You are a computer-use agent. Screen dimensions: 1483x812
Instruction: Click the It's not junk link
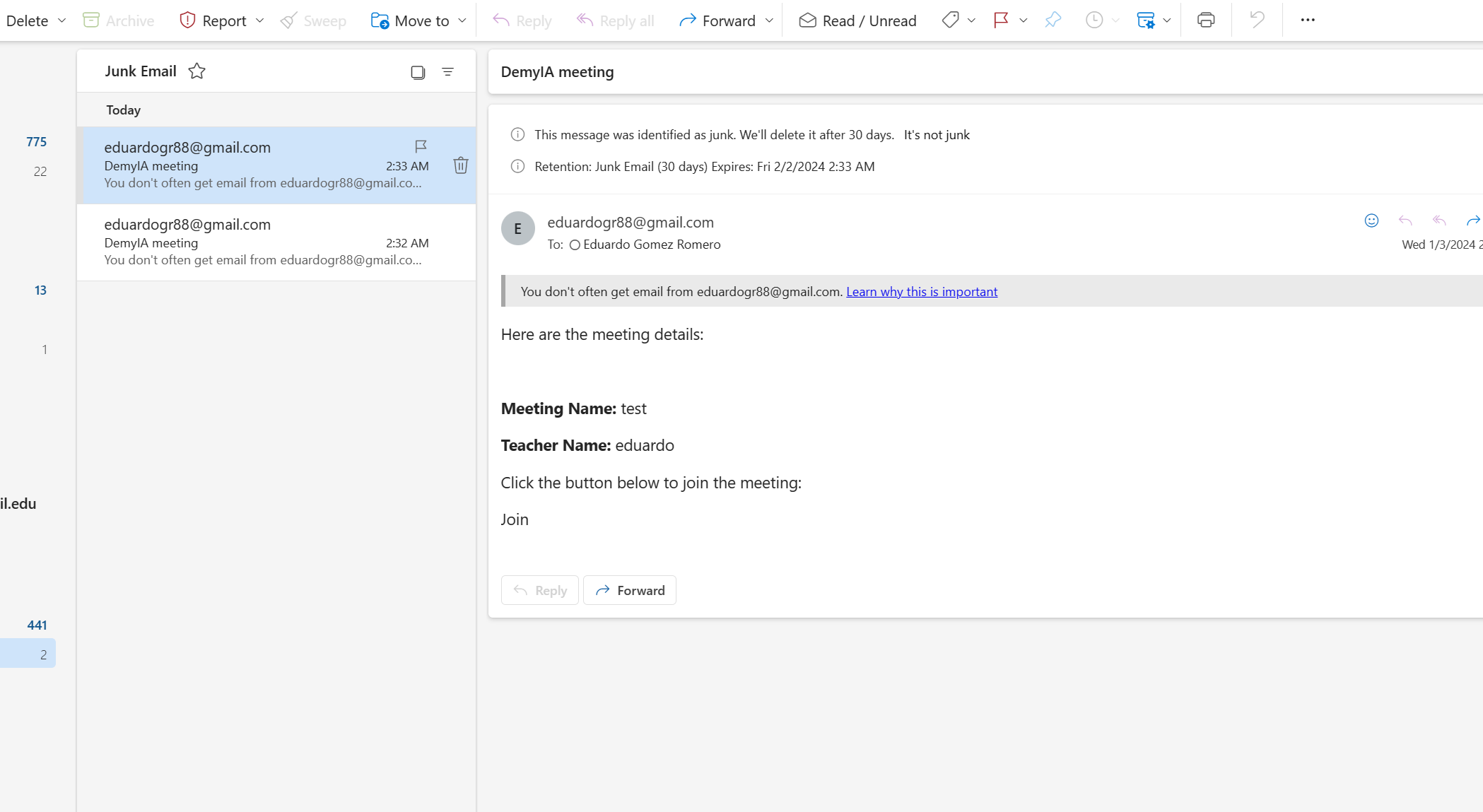pos(937,135)
